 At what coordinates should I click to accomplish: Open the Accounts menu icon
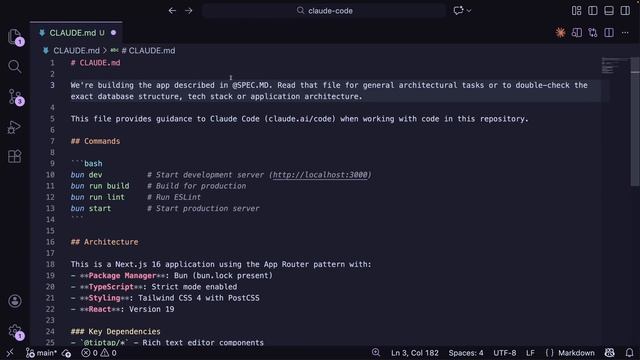15,301
